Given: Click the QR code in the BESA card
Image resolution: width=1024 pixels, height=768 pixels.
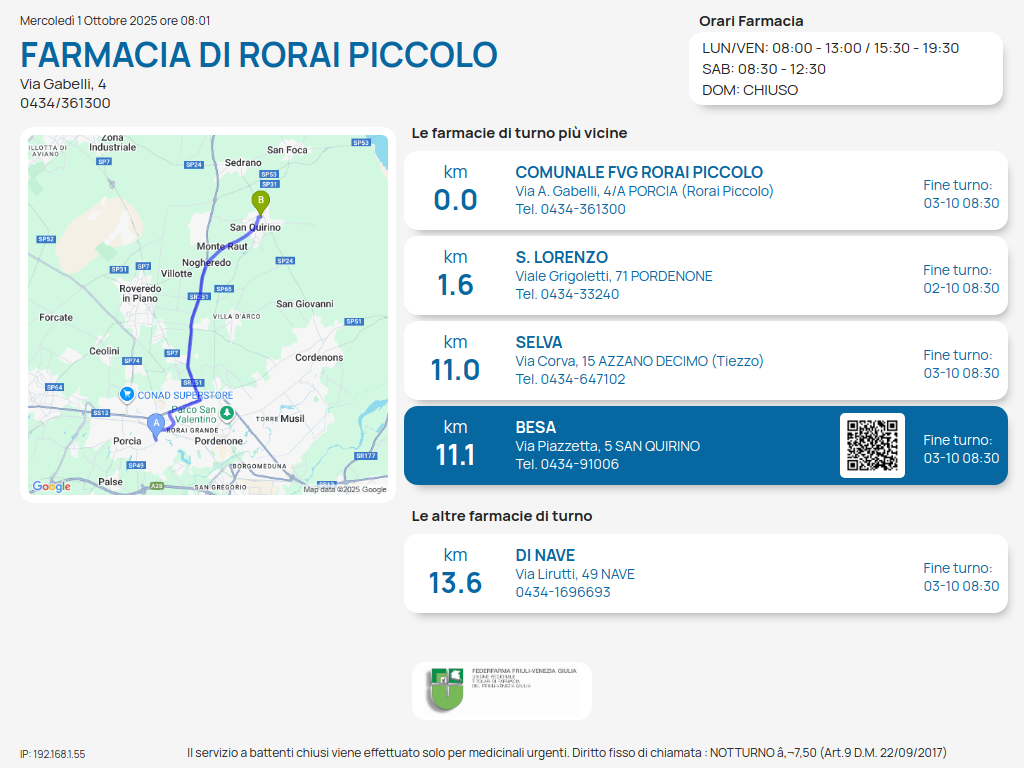Looking at the screenshot, I should tap(872, 445).
